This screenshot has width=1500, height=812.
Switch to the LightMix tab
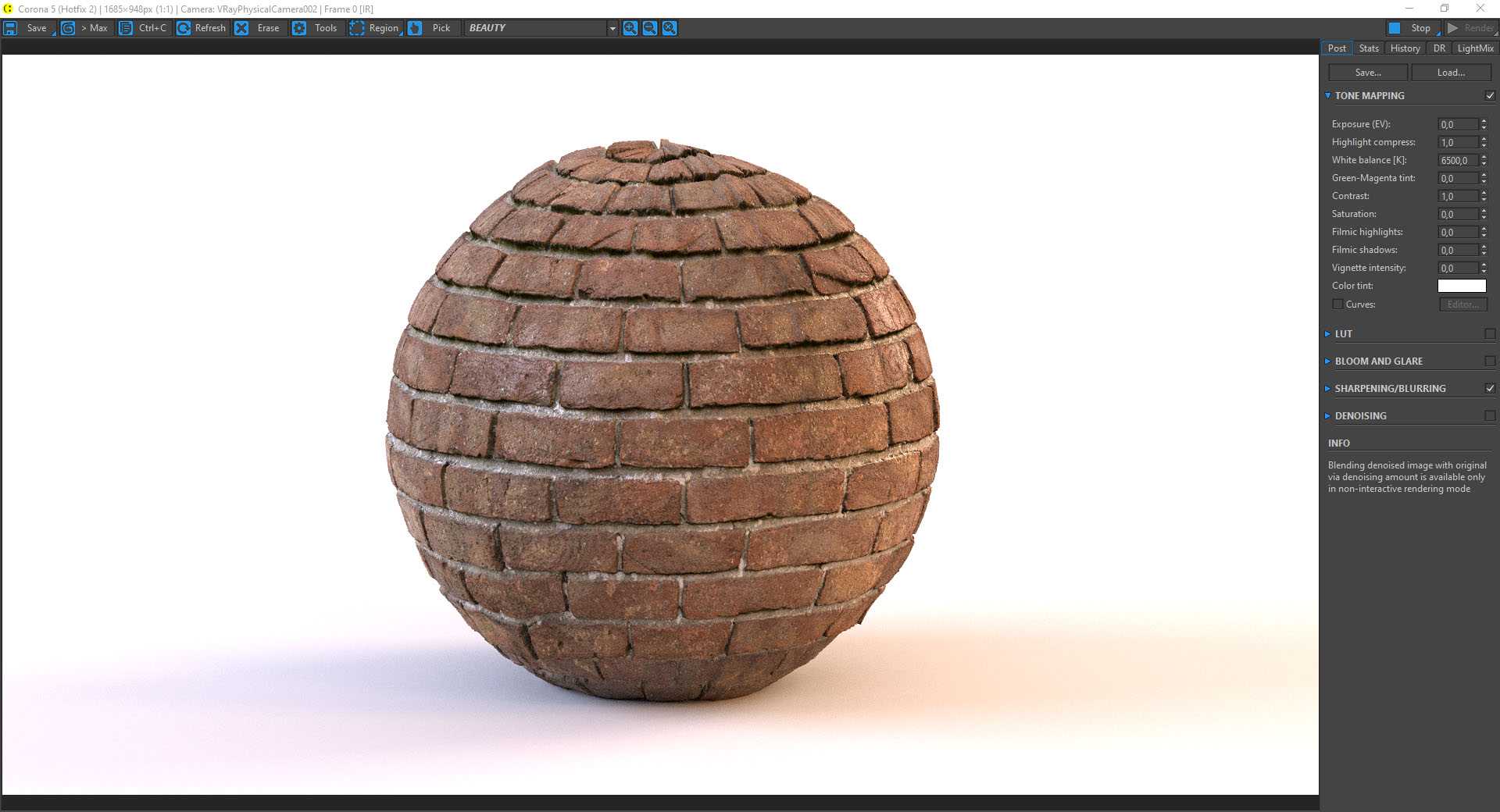pyautogui.click(x=1475, y=48)
